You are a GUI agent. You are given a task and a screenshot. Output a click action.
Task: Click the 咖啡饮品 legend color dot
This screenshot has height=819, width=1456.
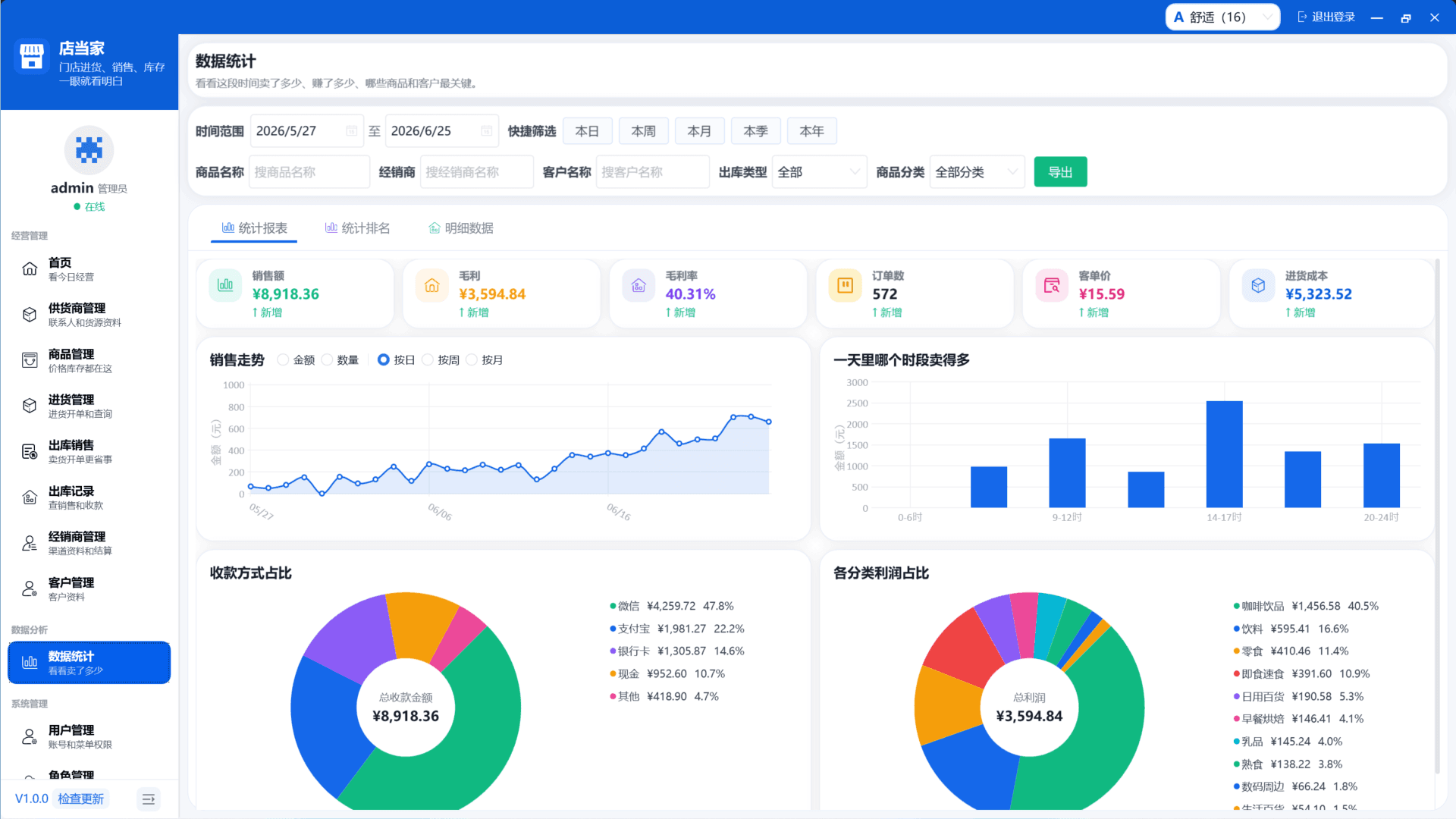1237,606
